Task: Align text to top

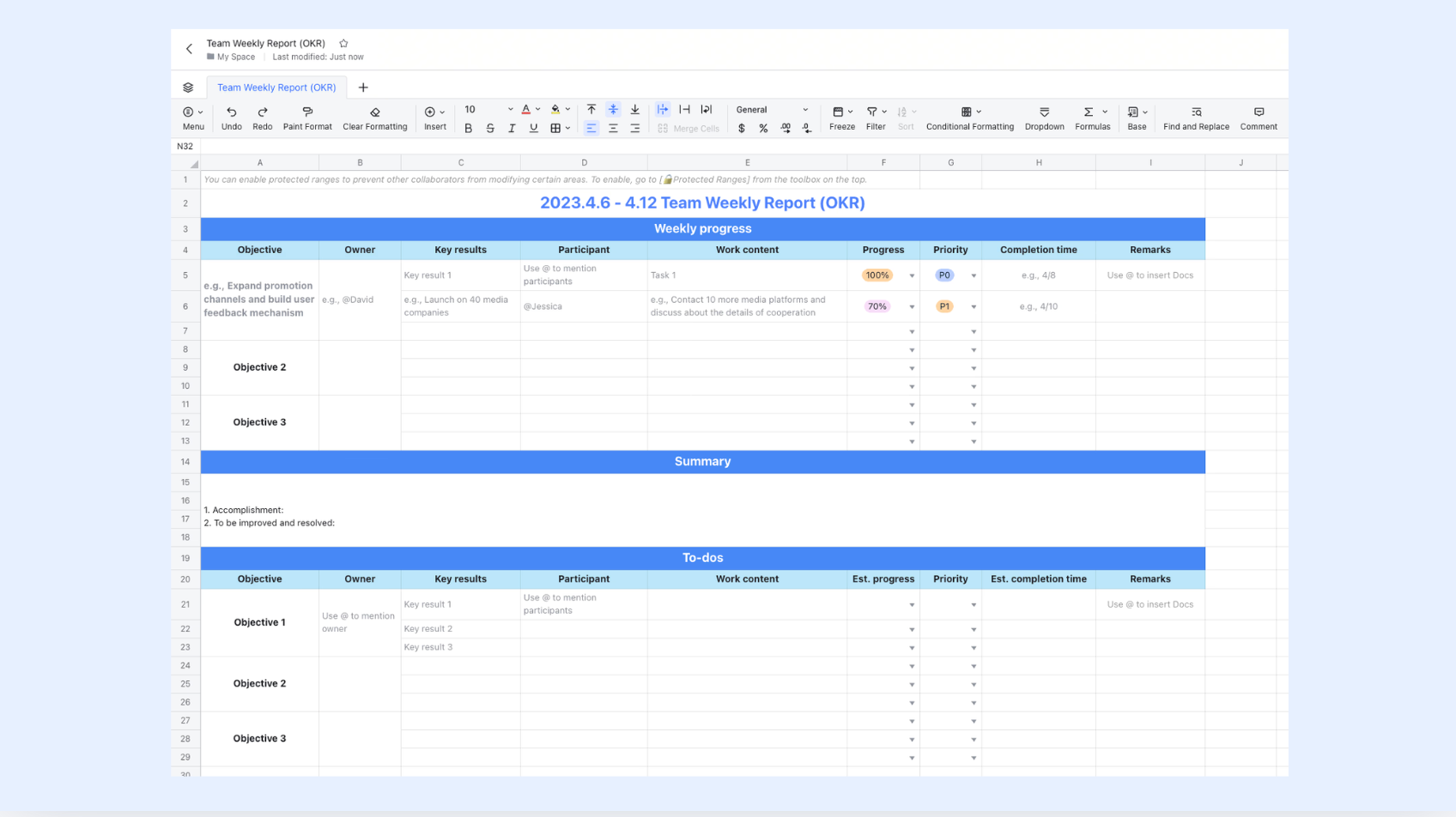Action: pos(591,110)
